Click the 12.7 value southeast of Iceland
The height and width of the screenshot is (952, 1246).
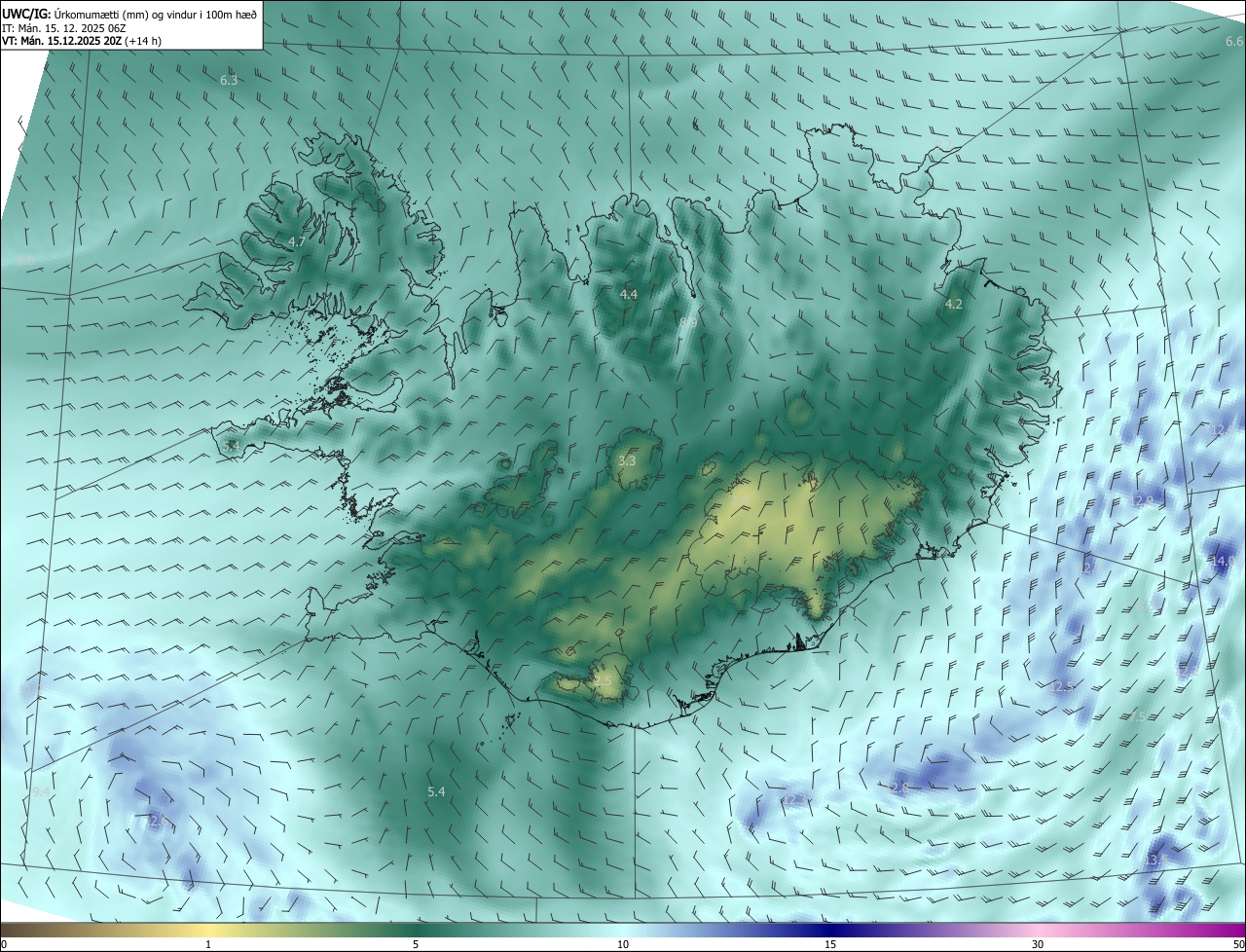(x=1088, y=568)
